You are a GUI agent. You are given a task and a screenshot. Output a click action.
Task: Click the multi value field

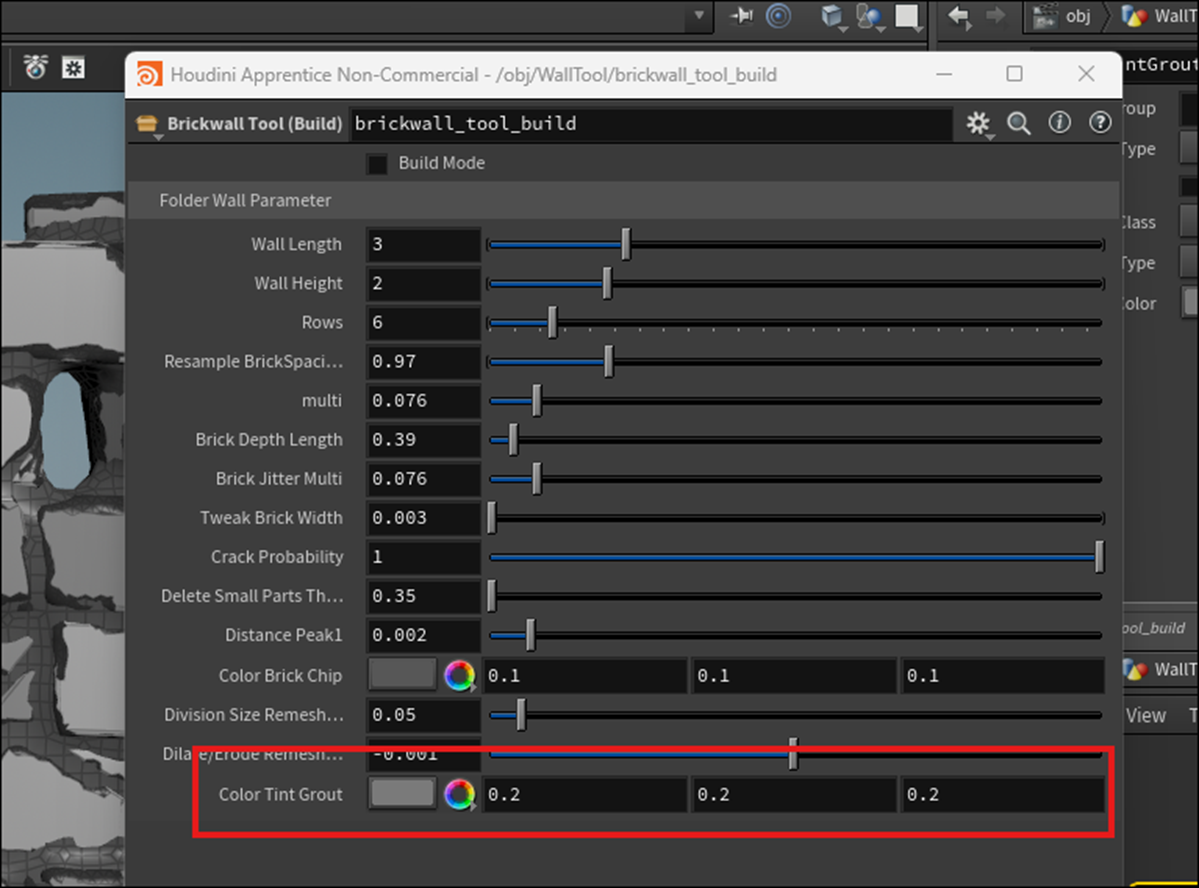click(424, 400)
